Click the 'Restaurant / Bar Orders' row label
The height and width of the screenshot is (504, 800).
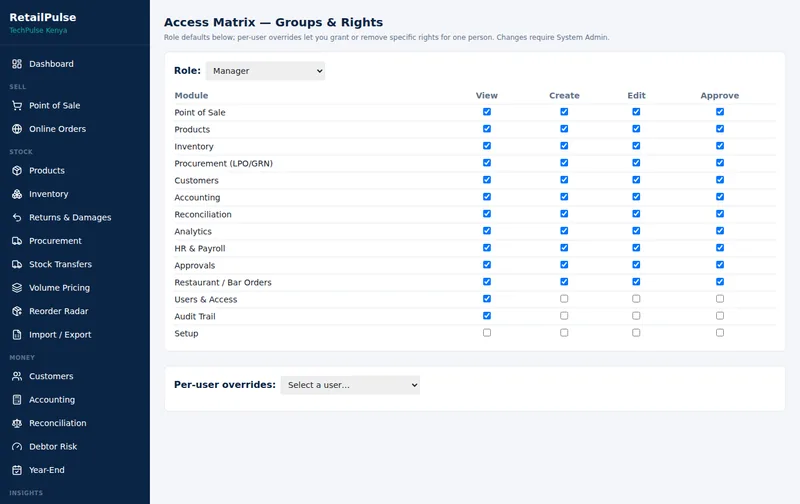tap(223, 283)
